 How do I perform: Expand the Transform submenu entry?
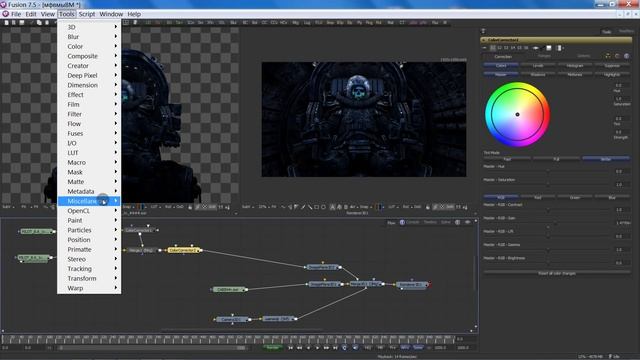click(x=89, y=278)
